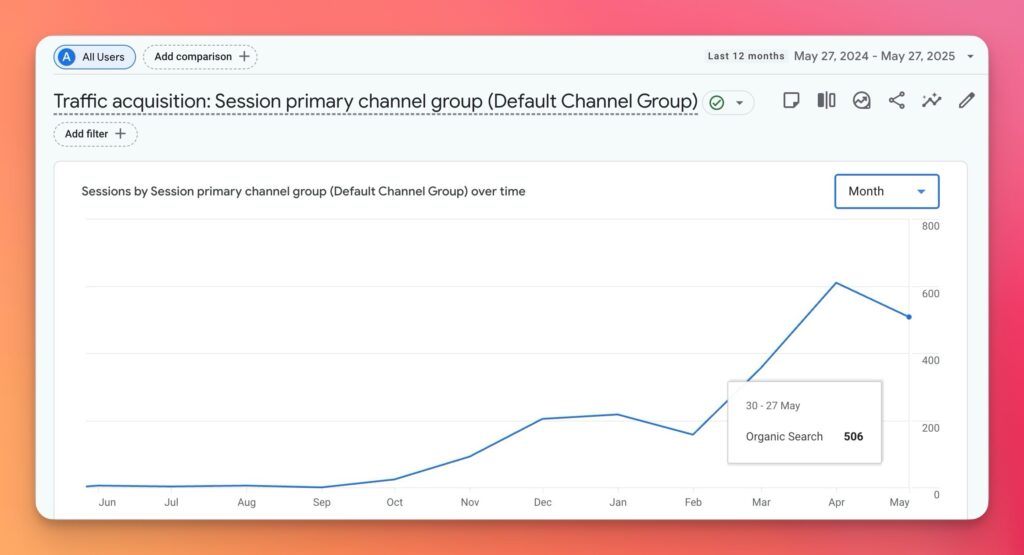Open the annotations sticky note icon
This screenshot has height=555, width=1024.
point(791,100)
